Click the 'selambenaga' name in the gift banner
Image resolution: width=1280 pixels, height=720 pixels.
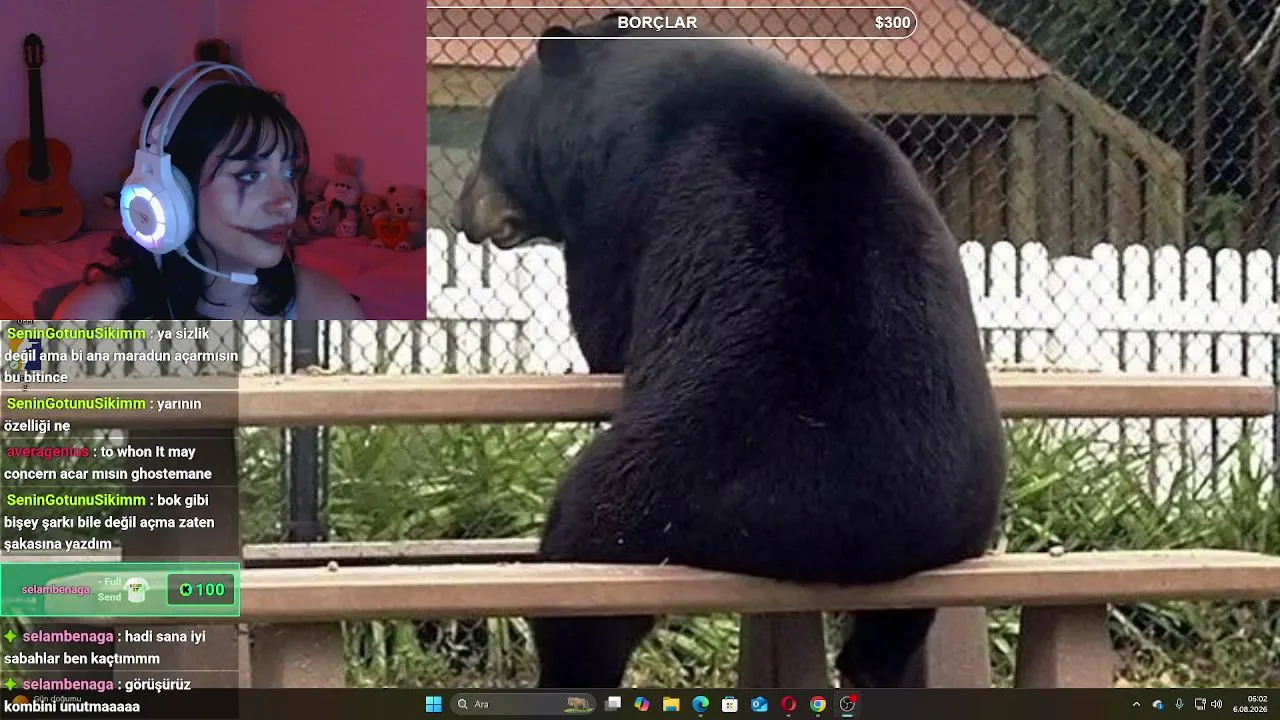[56, 590]
